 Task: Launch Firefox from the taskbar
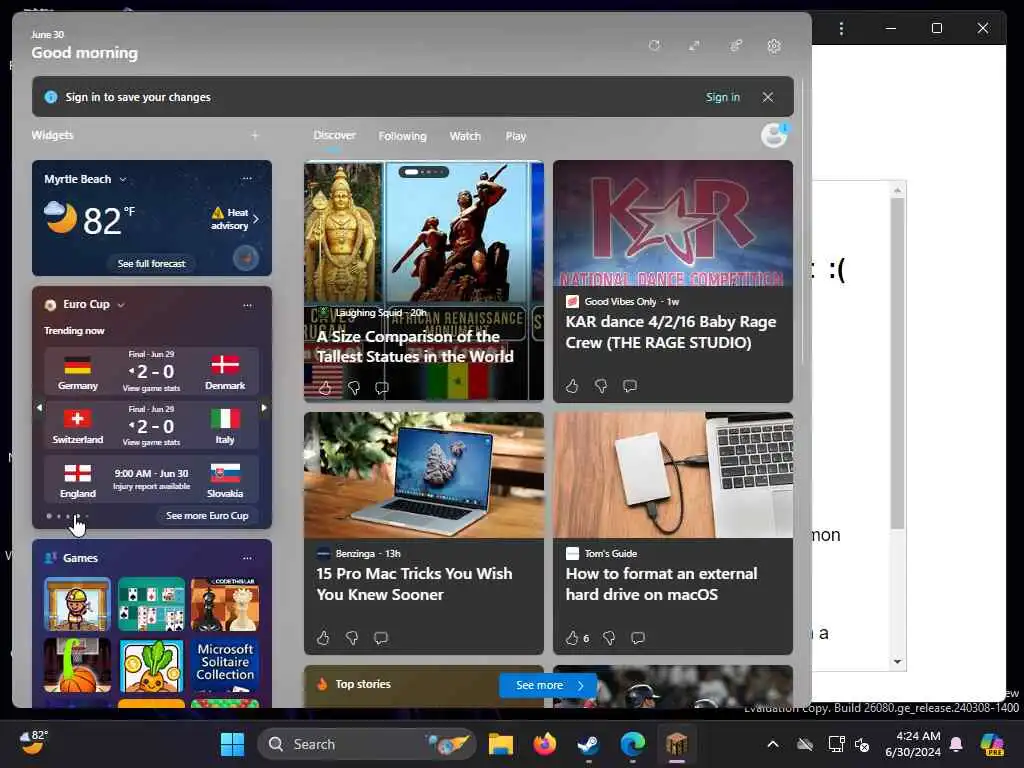(545, 744)
